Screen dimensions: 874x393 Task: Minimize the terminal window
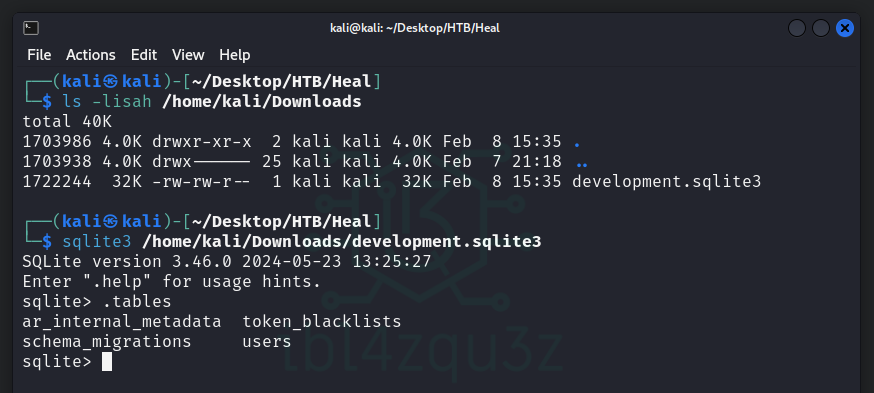point(797,28)
